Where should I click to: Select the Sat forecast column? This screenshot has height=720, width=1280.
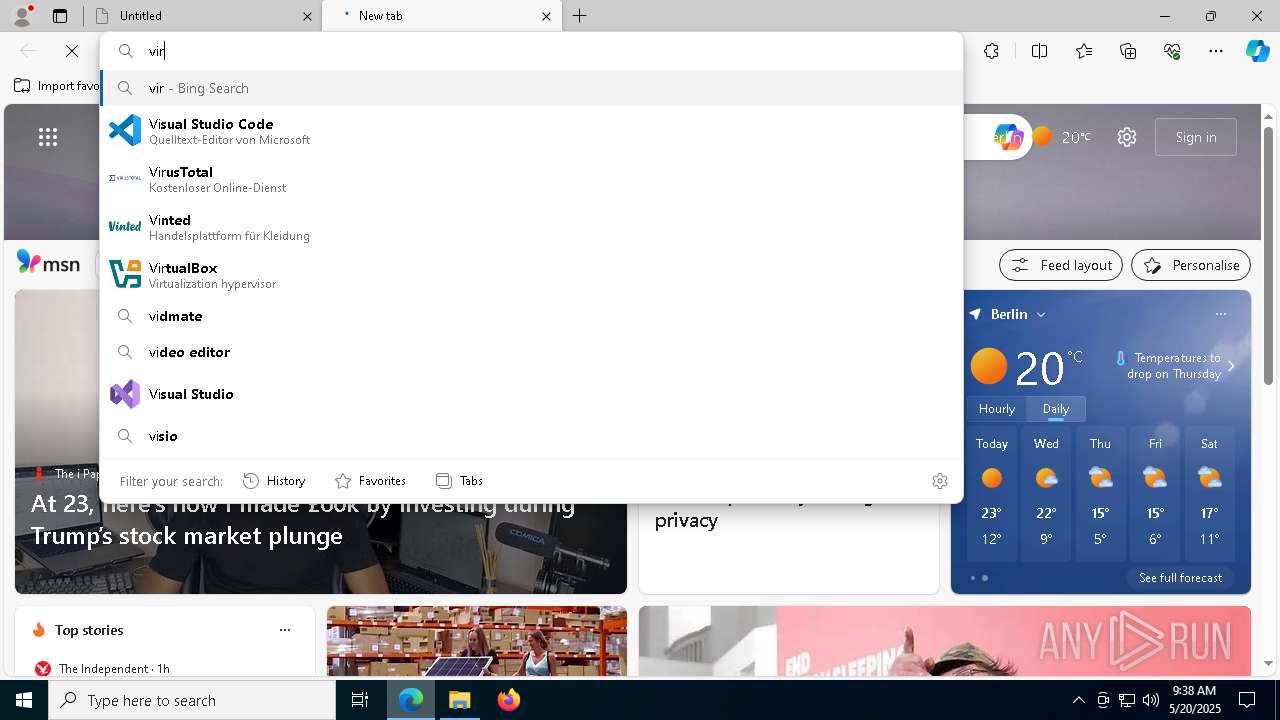coord(1209,495)
